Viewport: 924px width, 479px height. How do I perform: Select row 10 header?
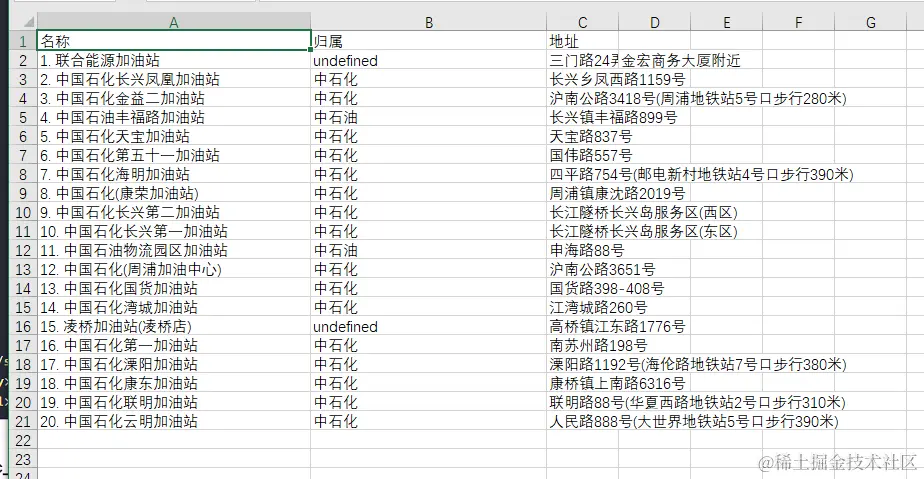(x=23, y=212)
